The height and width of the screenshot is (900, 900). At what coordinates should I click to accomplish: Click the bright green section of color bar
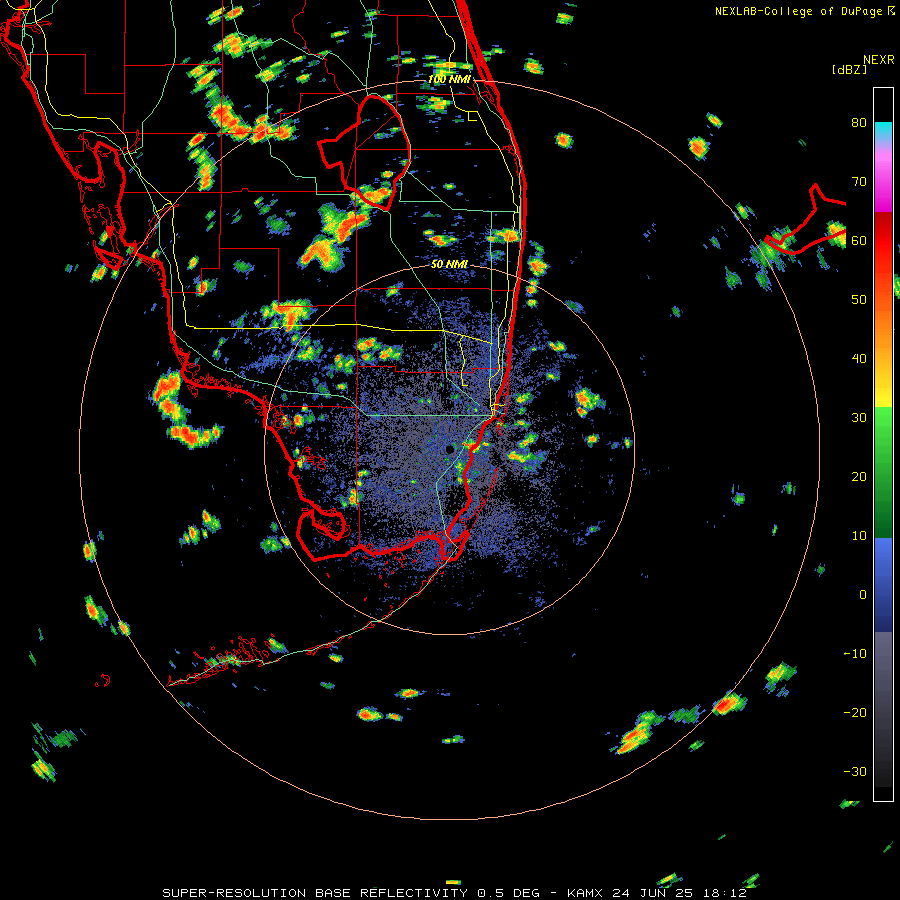883,425
